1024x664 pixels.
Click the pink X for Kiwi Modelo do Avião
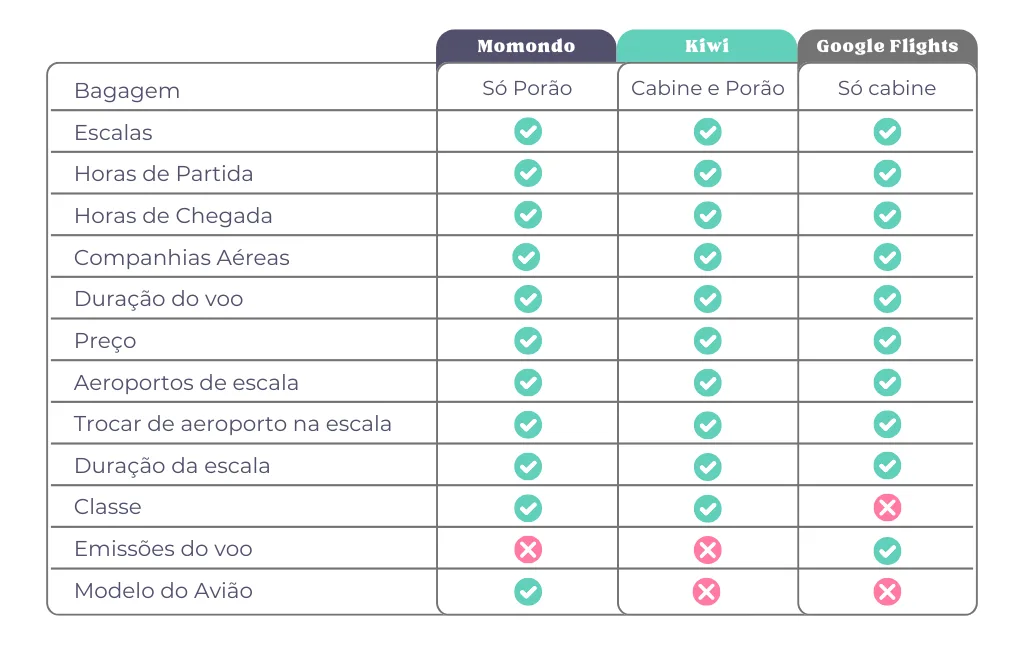(707, 591)
